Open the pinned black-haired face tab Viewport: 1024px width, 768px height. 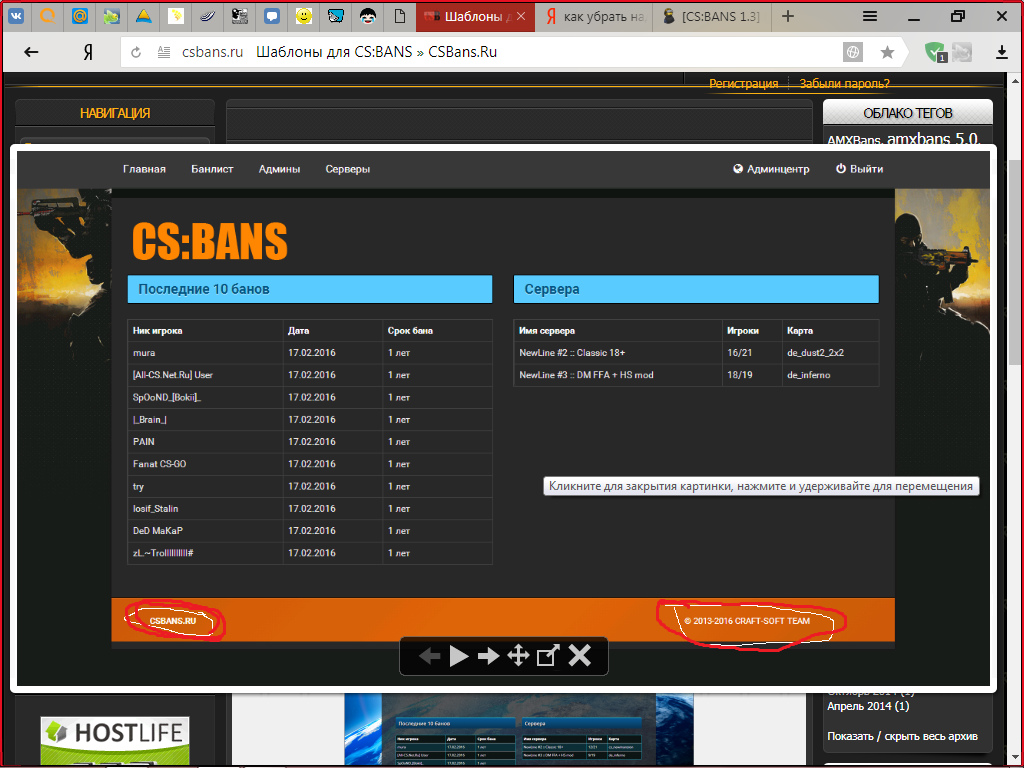368,16
